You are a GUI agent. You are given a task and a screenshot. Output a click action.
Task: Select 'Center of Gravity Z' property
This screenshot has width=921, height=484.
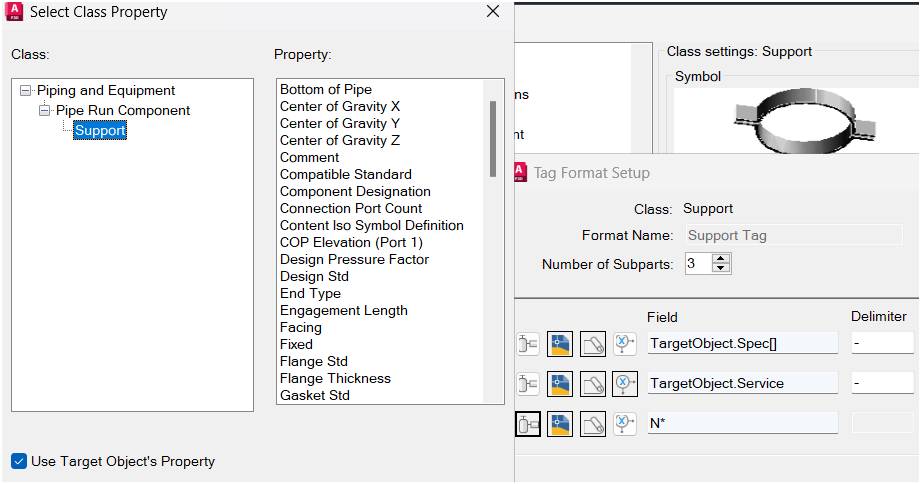tap(340, 140)
